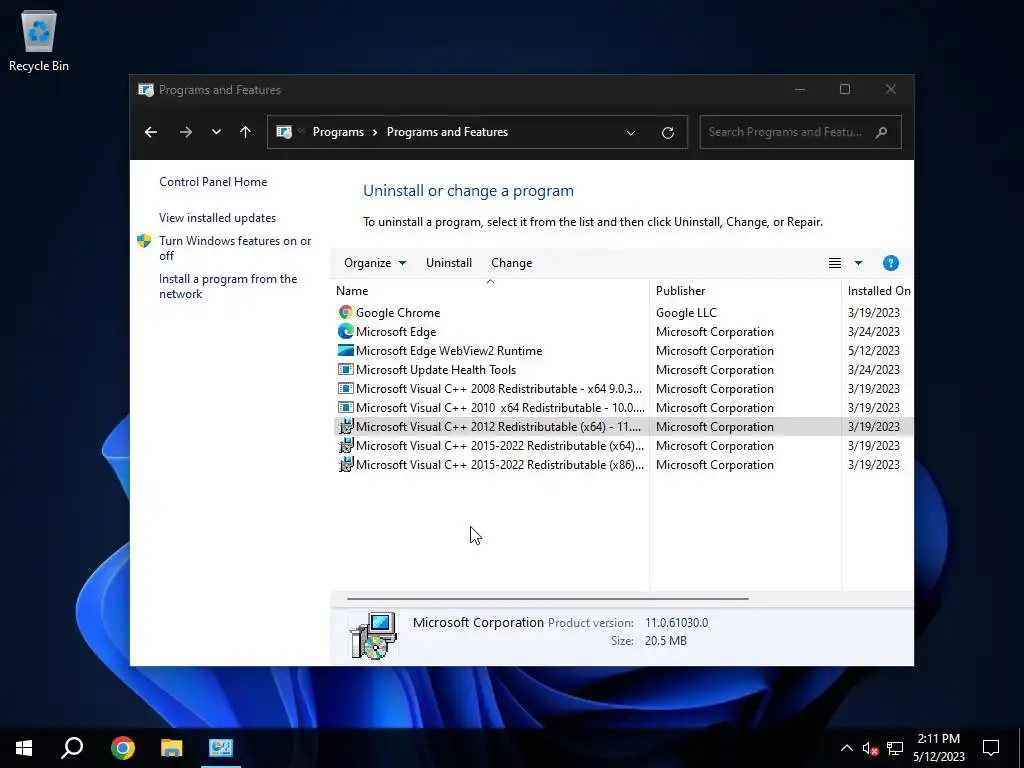Go back using the back arrow
1024x768 pixels.
tap(151, 132)
